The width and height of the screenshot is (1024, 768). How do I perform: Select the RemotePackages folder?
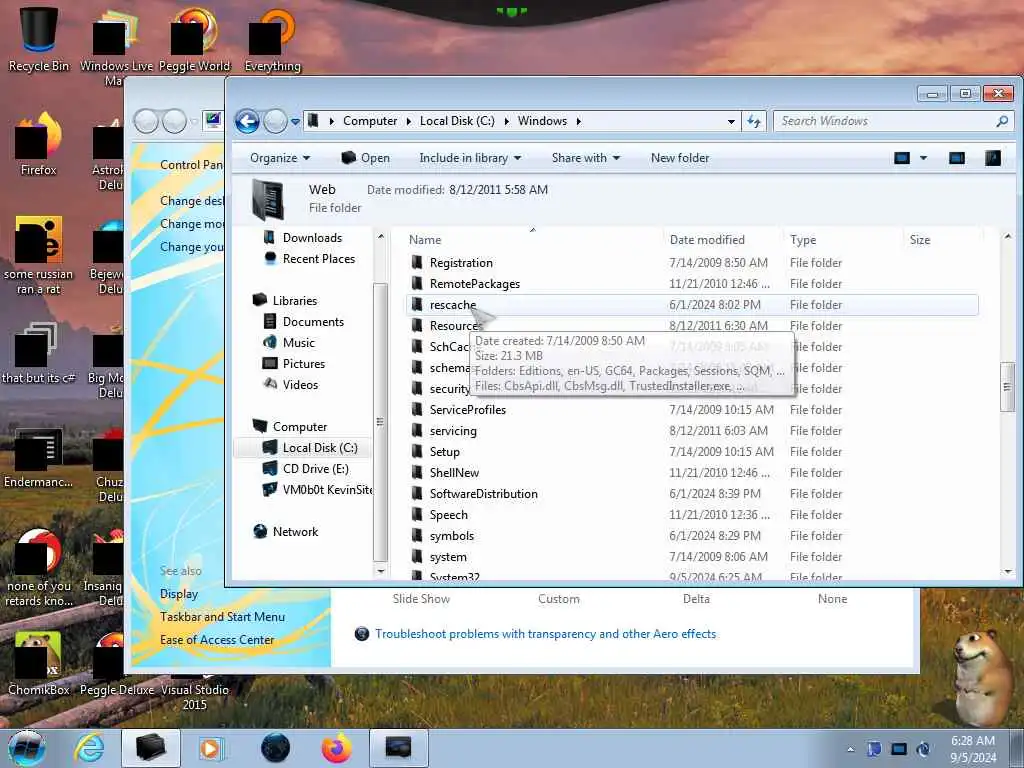click(x=475, y=283)
